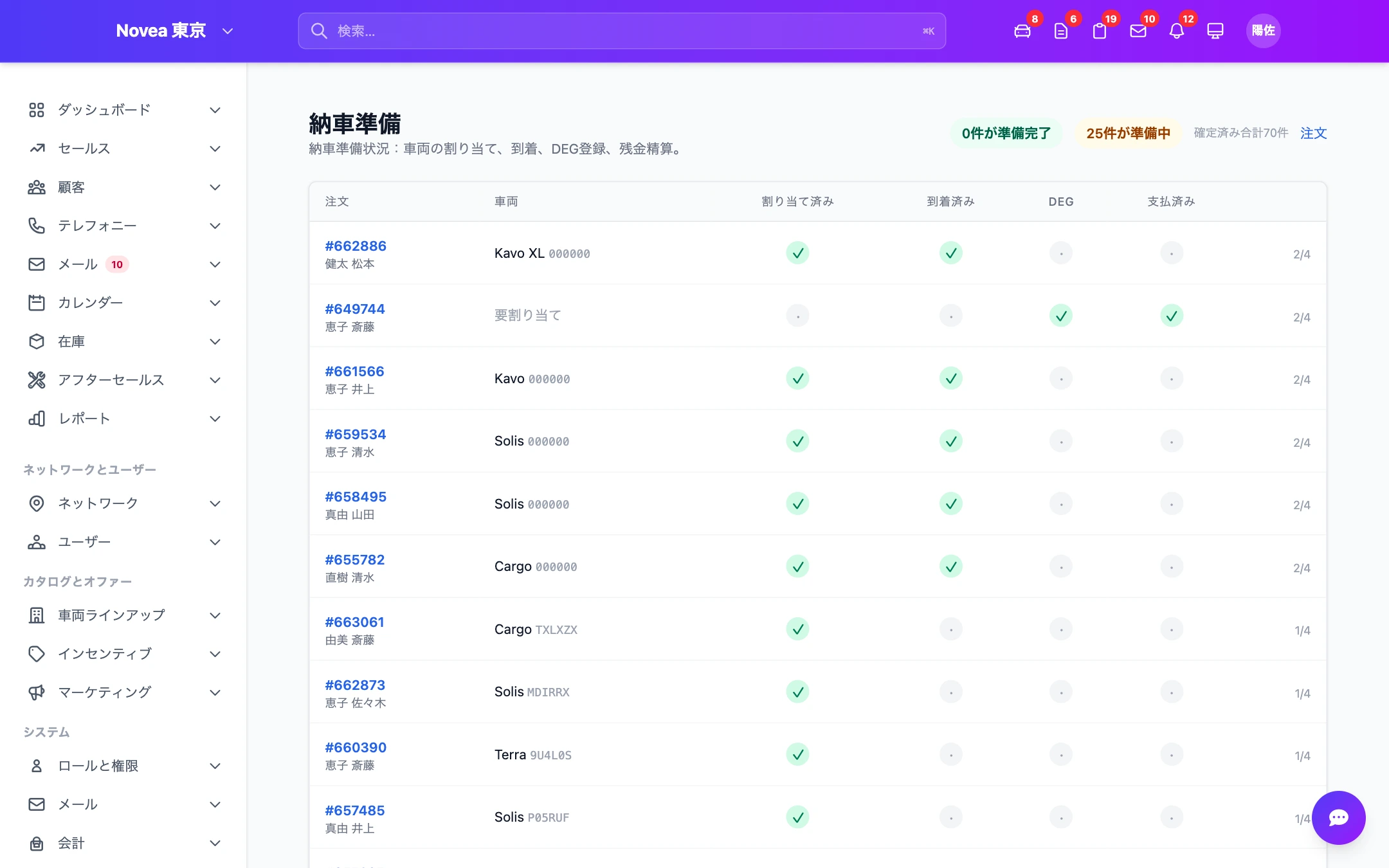Open the system メール menu item

(x=125, y=804)
